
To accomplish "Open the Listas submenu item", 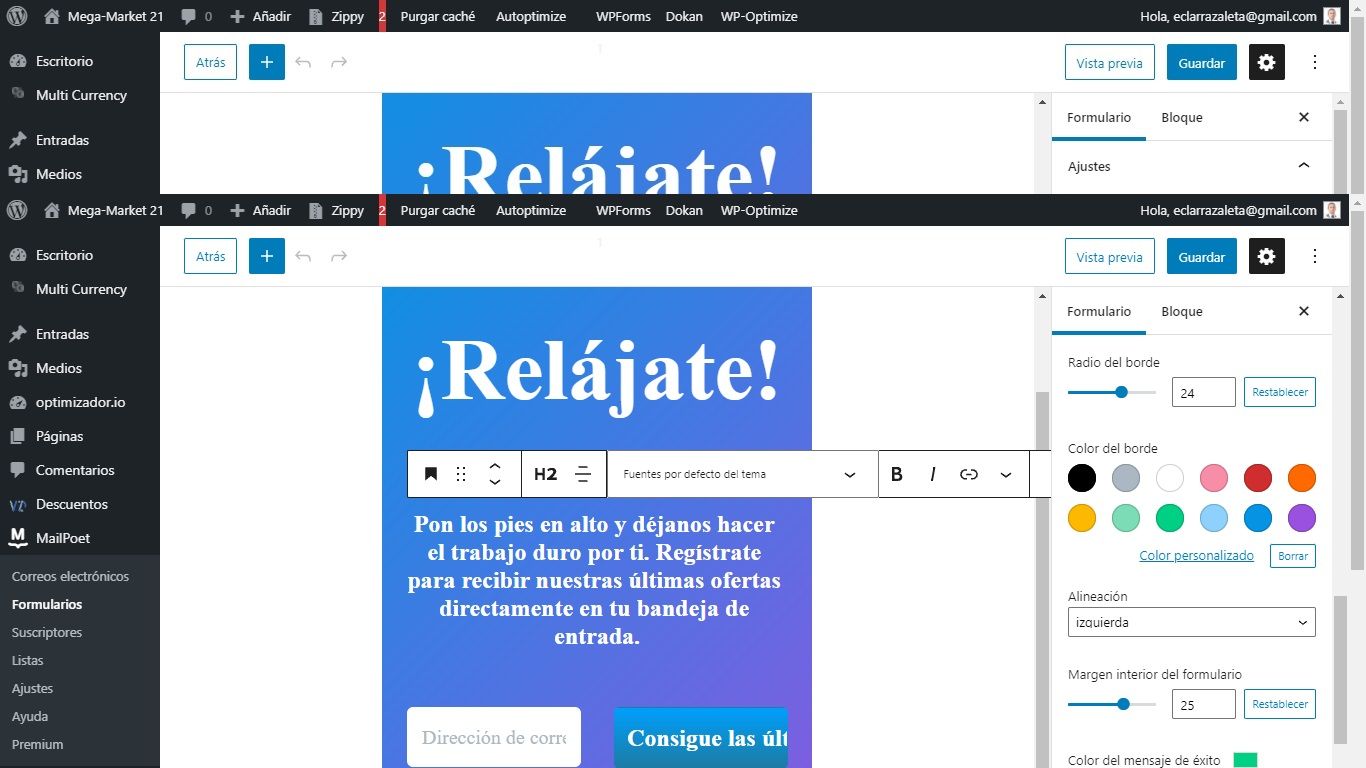I will tap(28, 660).
